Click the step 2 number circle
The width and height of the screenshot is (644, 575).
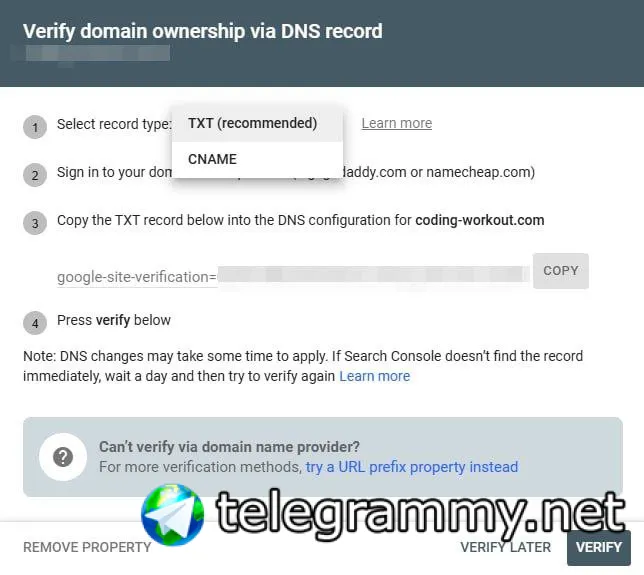[x=36, y=175]
